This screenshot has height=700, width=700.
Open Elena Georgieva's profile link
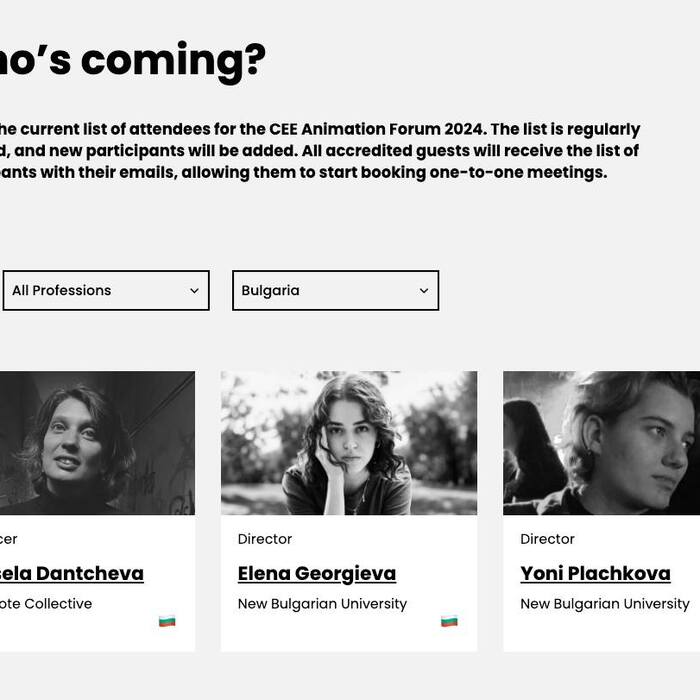[316, 574]
